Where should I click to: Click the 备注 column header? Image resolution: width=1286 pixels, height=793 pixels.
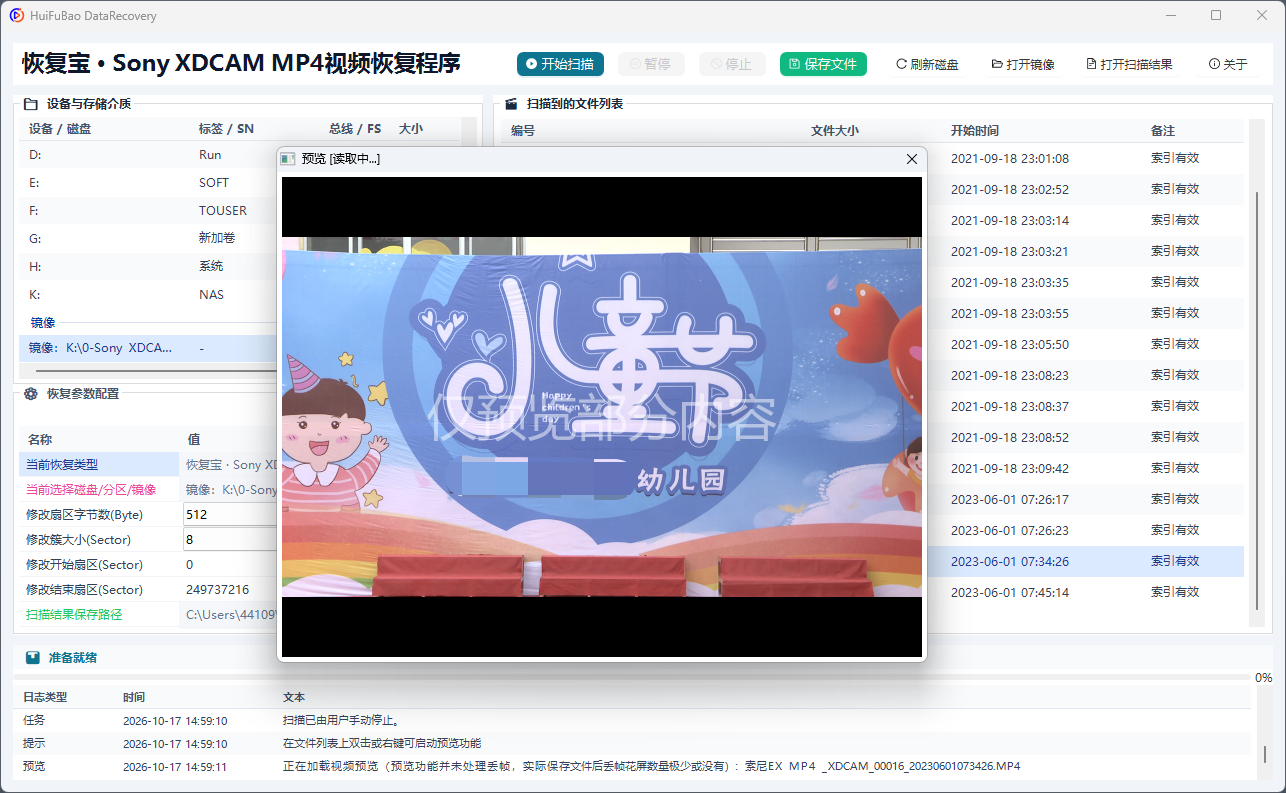(1163, 131)
